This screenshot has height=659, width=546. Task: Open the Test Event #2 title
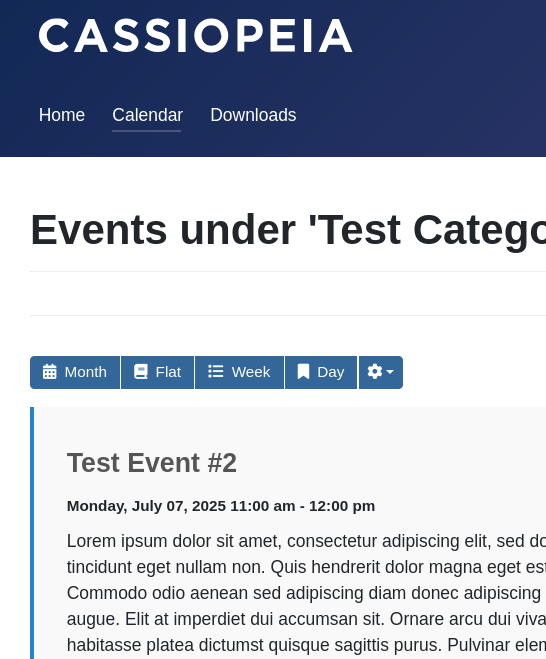click(x=152, y=463)
